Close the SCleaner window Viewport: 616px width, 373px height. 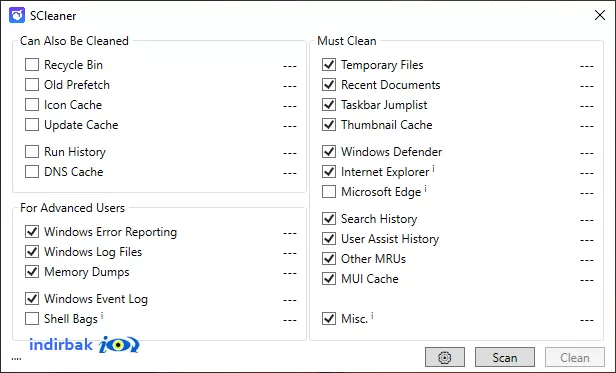click(600, 15)
